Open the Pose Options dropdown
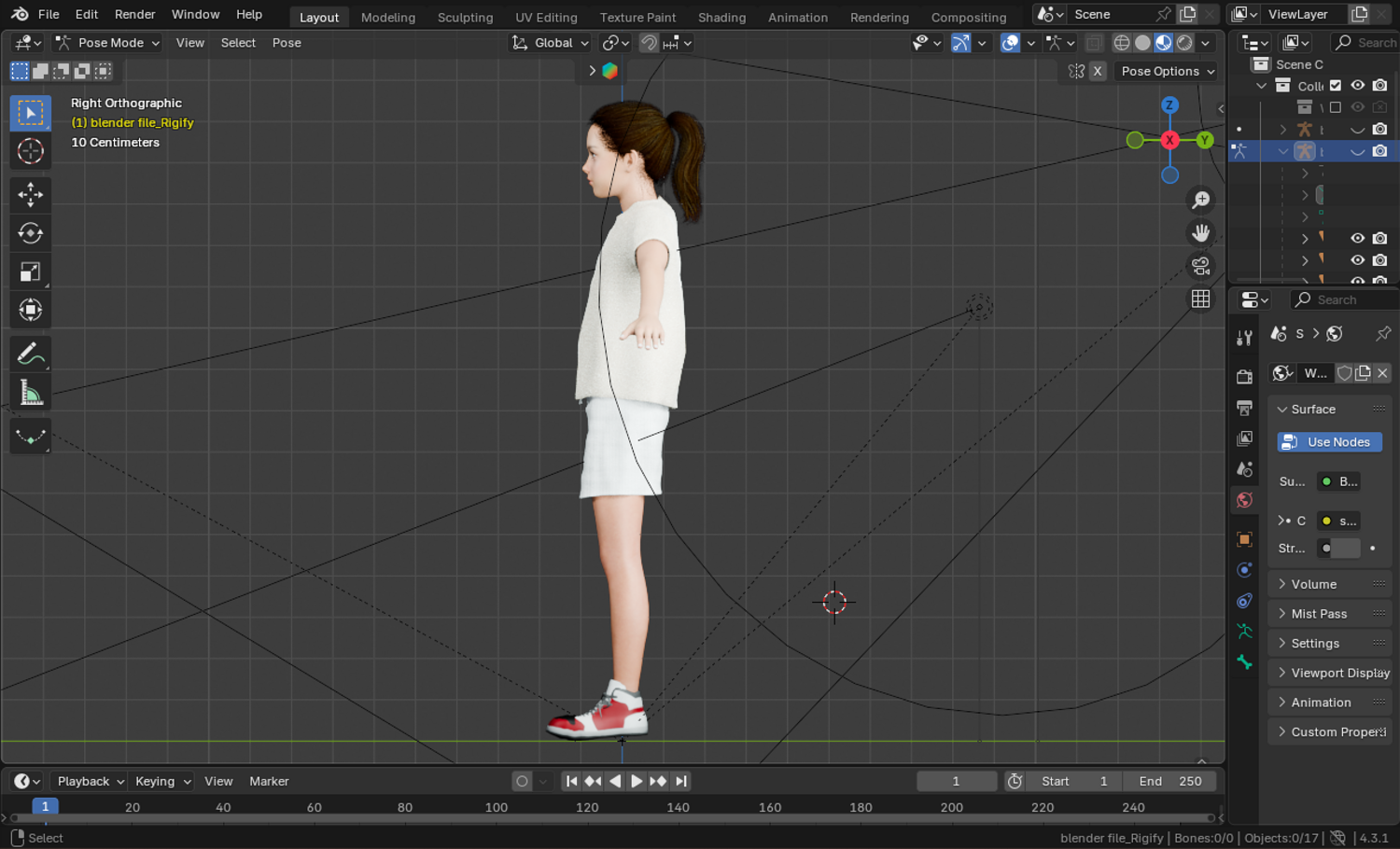The height and width of the screenshot is (849, 1400). tap(1168, 71)
